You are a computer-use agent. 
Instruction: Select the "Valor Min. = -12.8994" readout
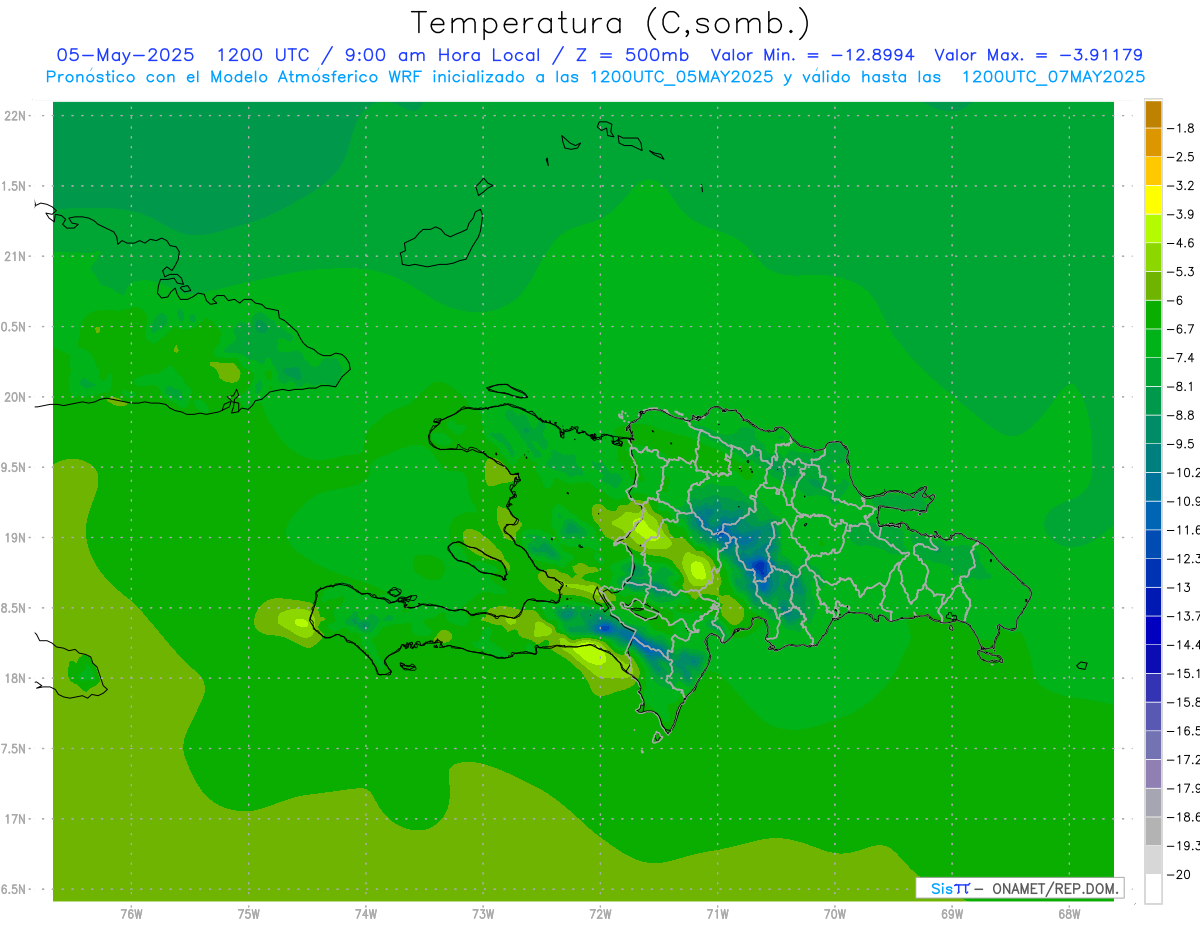[812, 55]
